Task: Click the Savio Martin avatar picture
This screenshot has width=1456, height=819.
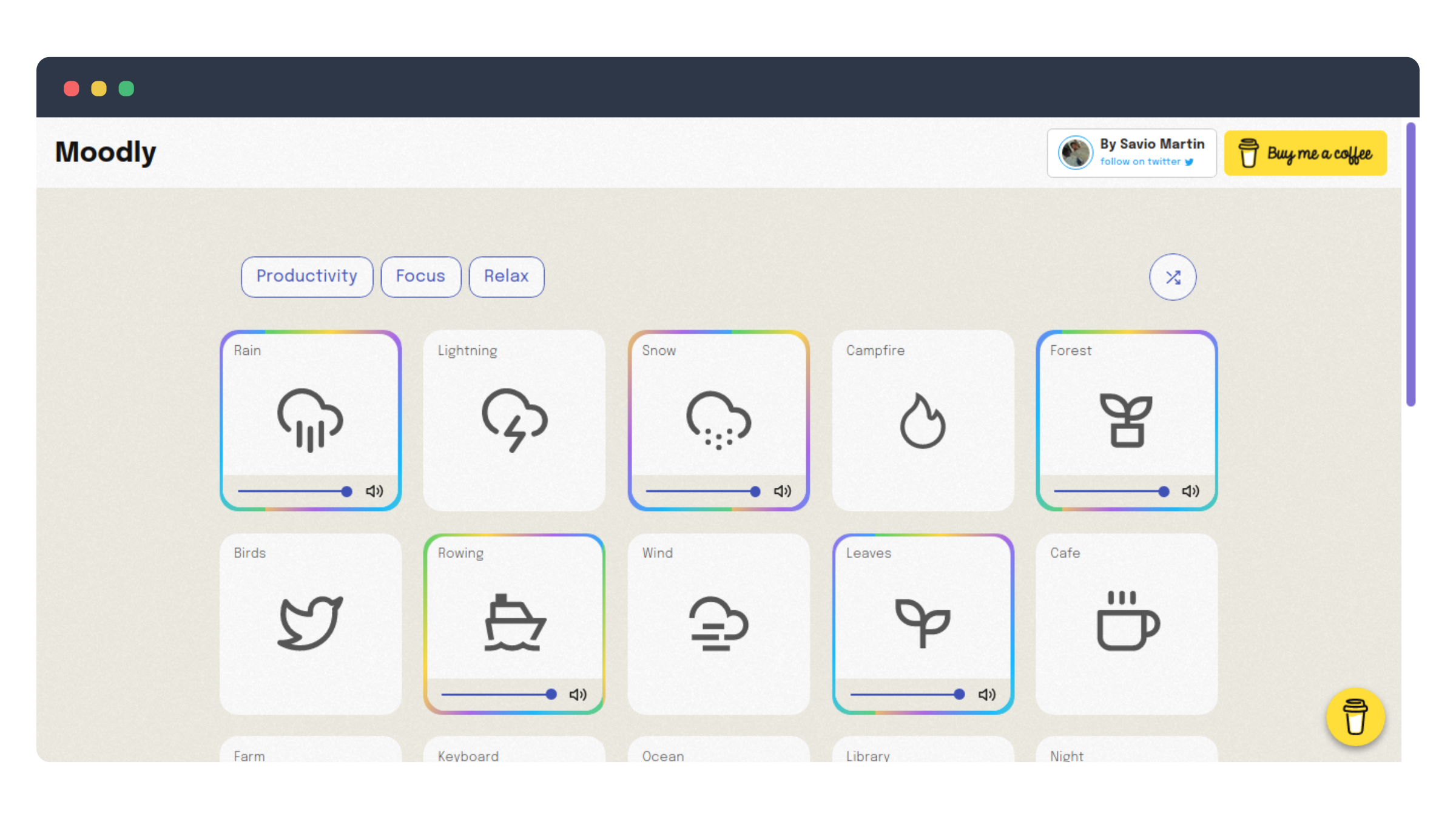Action: click(1075, 152)
